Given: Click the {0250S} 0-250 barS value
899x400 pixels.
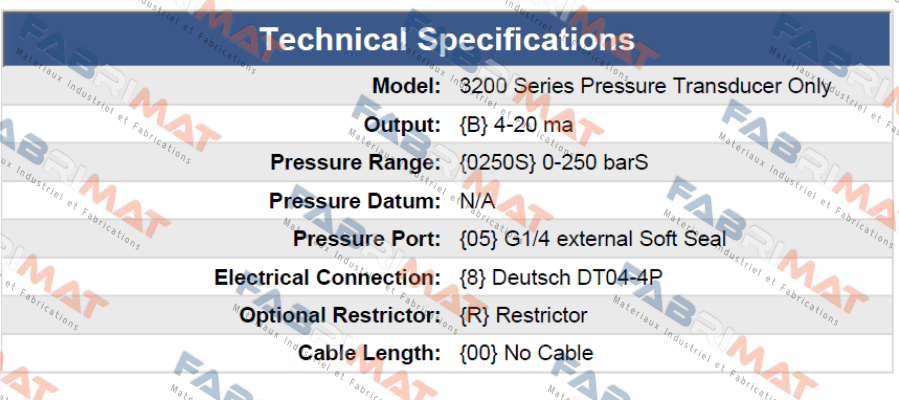Looking at the screenshot, I should 554,163.
